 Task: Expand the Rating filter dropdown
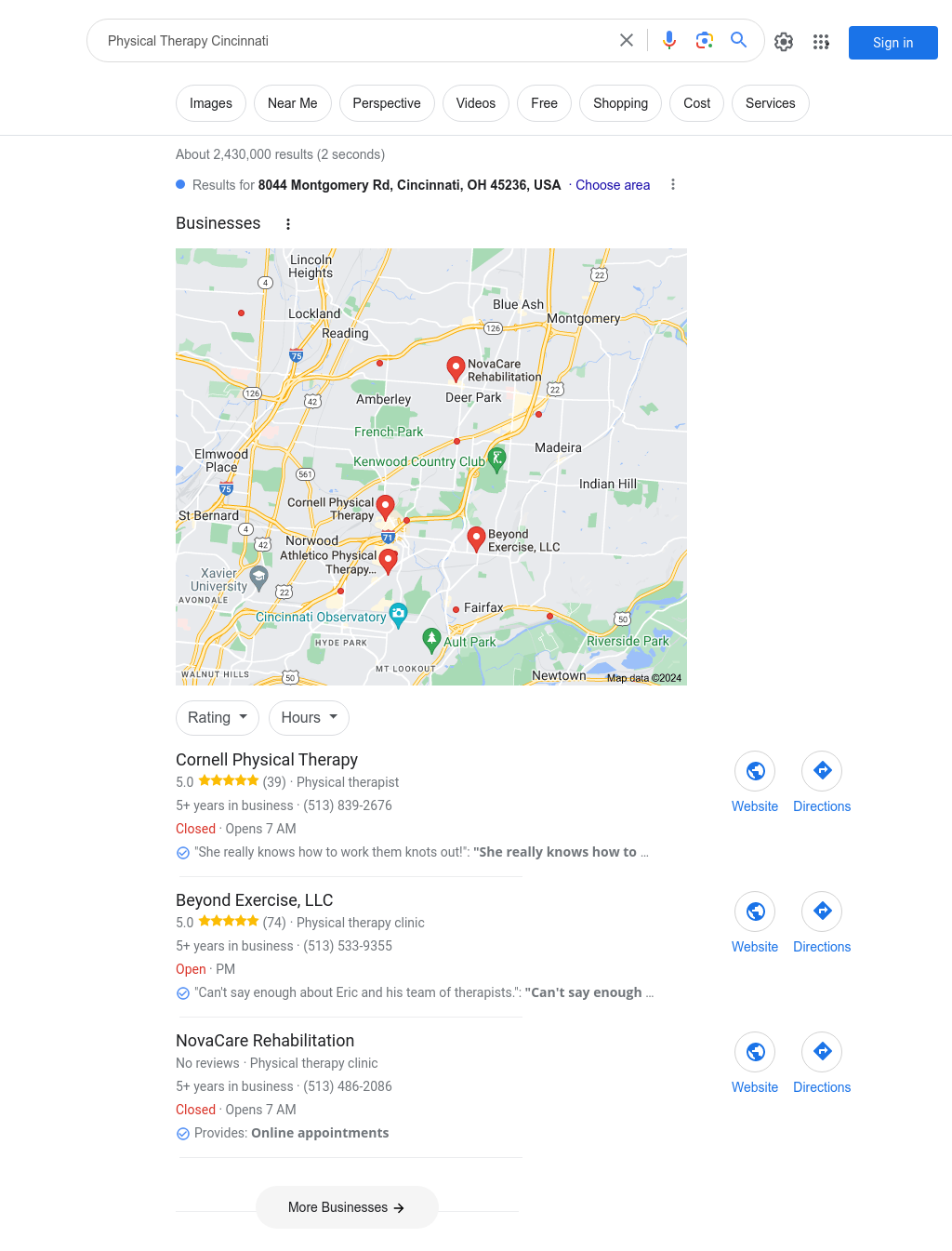218,718
